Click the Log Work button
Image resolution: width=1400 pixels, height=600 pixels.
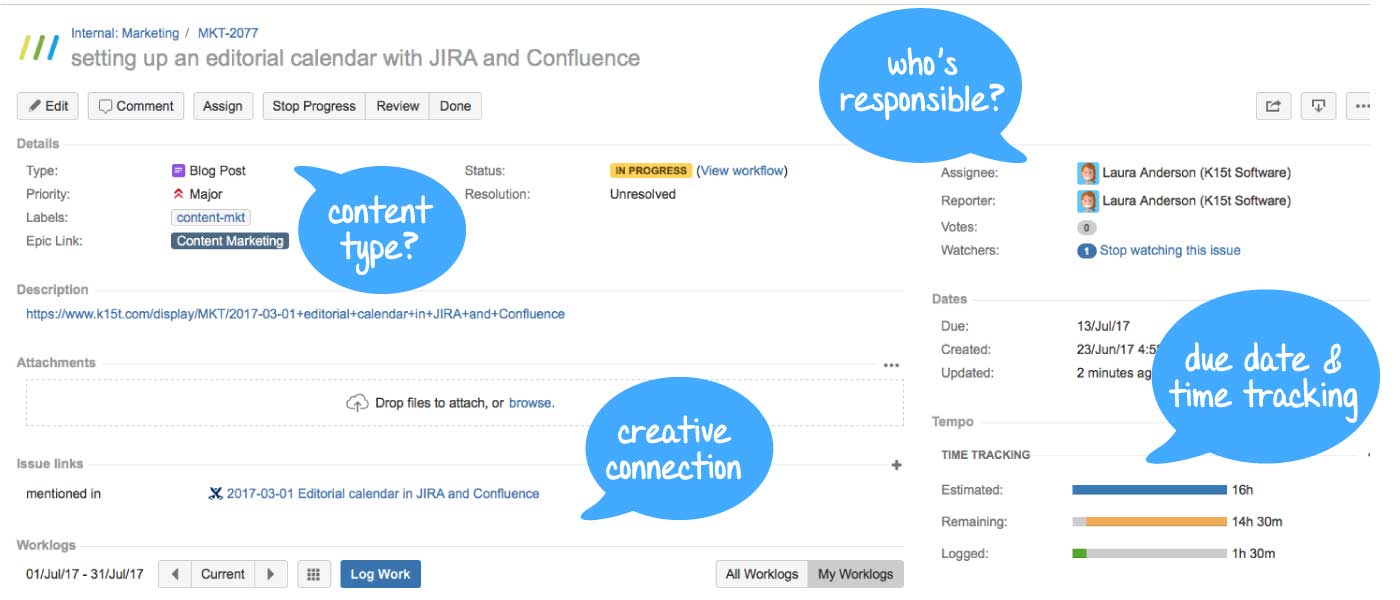[x=380, y=574]
